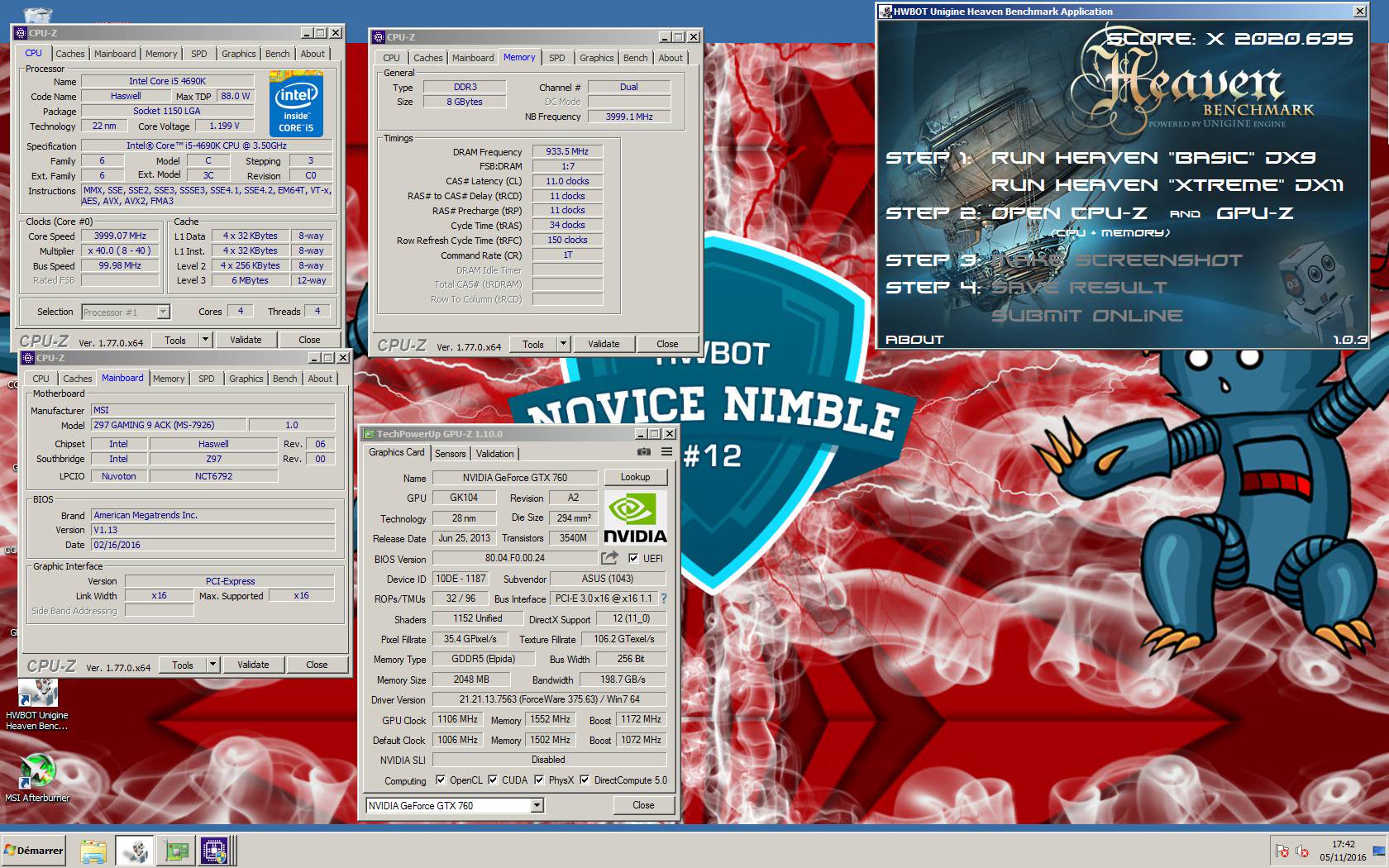1389x868 pixels.
Task: Click the NB Frequency value 3999.1 MHz
Action: pyautogui.click(x=629, y=117)
